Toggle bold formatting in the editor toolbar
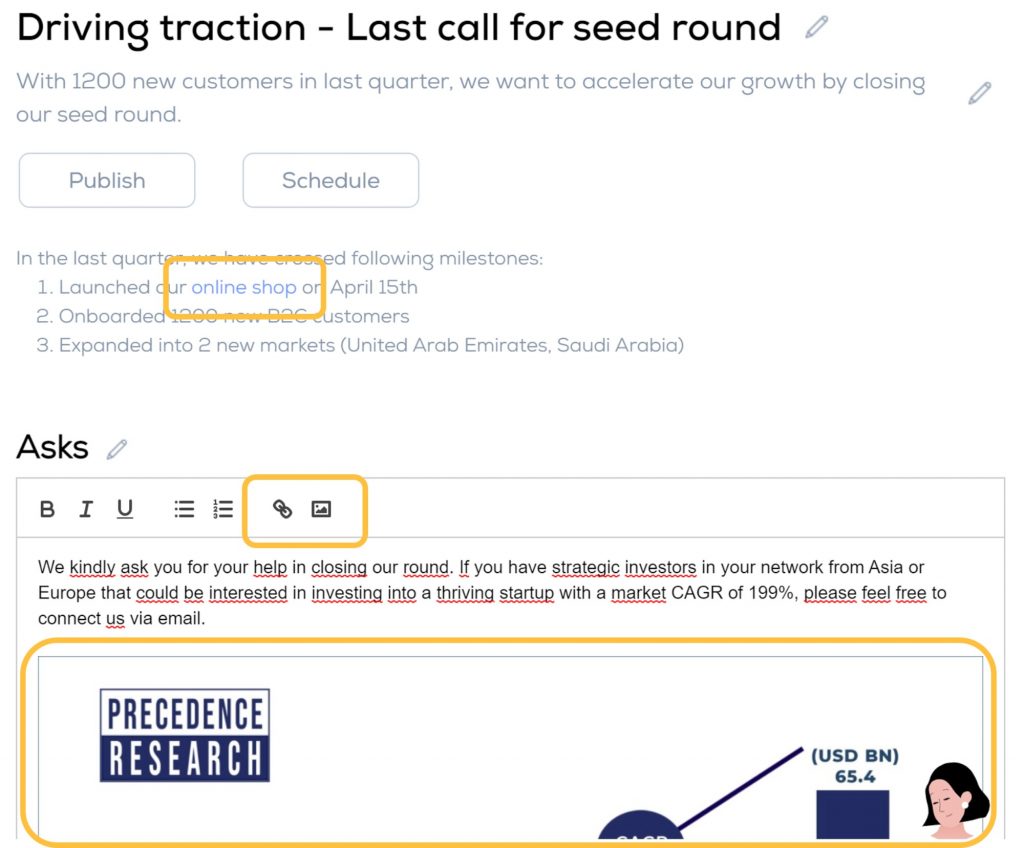 coord(47,509)
